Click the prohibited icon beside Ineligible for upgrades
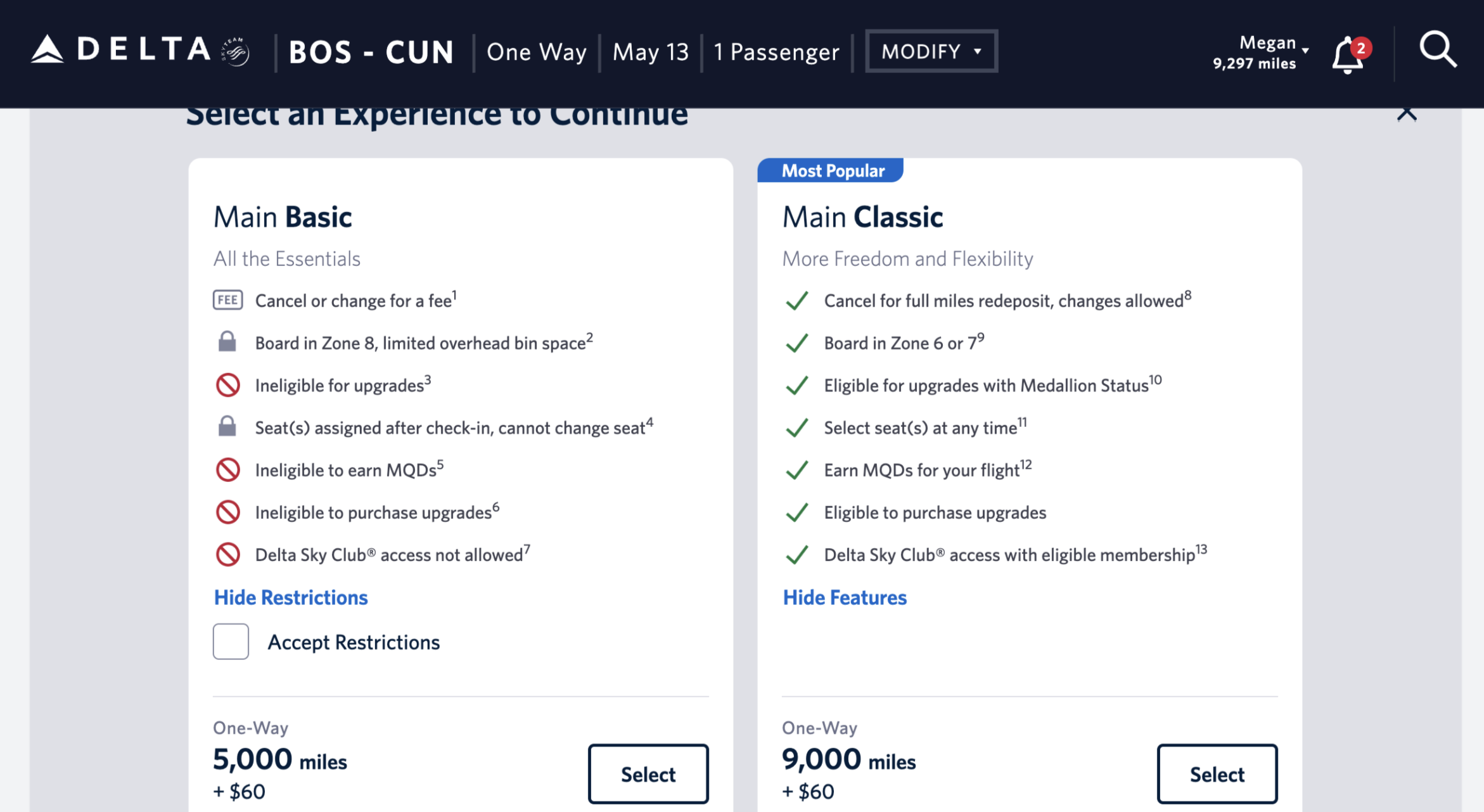The height and width of the screenshot is (812, 1484). click(227, 385)
